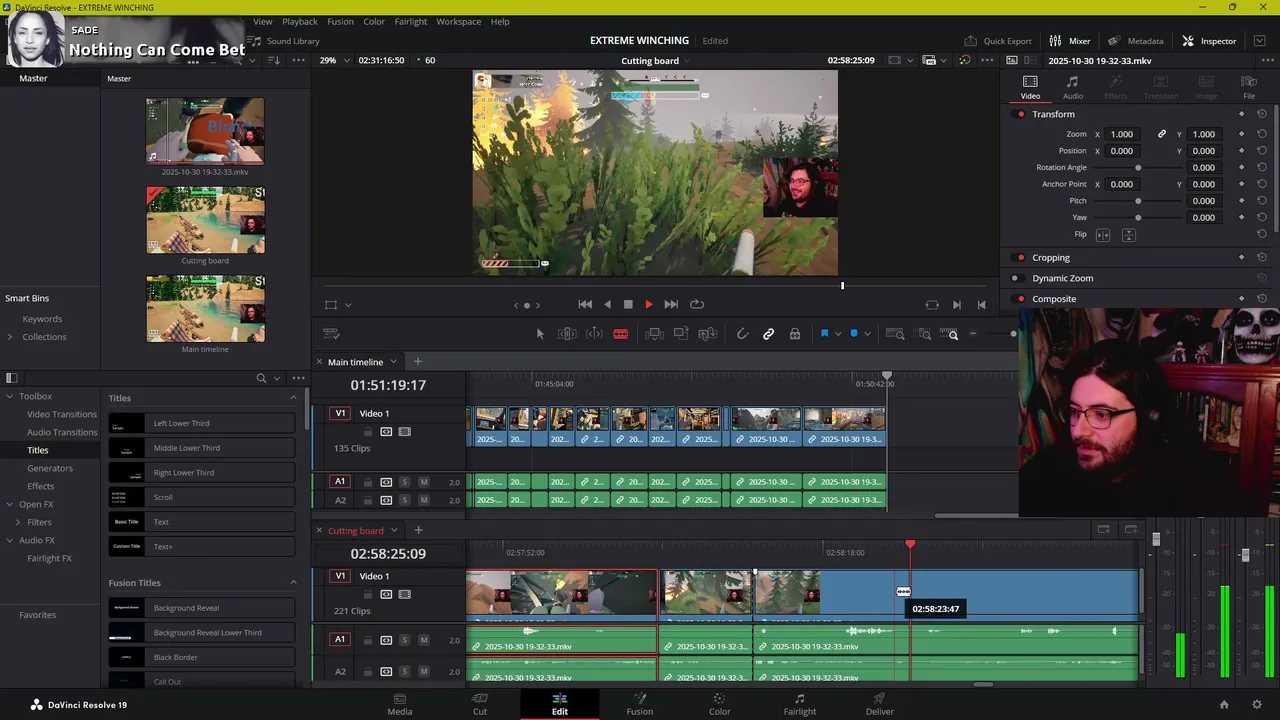The width and height of the screenshot is (1280, 720).
Task: Select Video Transitions in Toolbox
Action: tap(62, 414)
